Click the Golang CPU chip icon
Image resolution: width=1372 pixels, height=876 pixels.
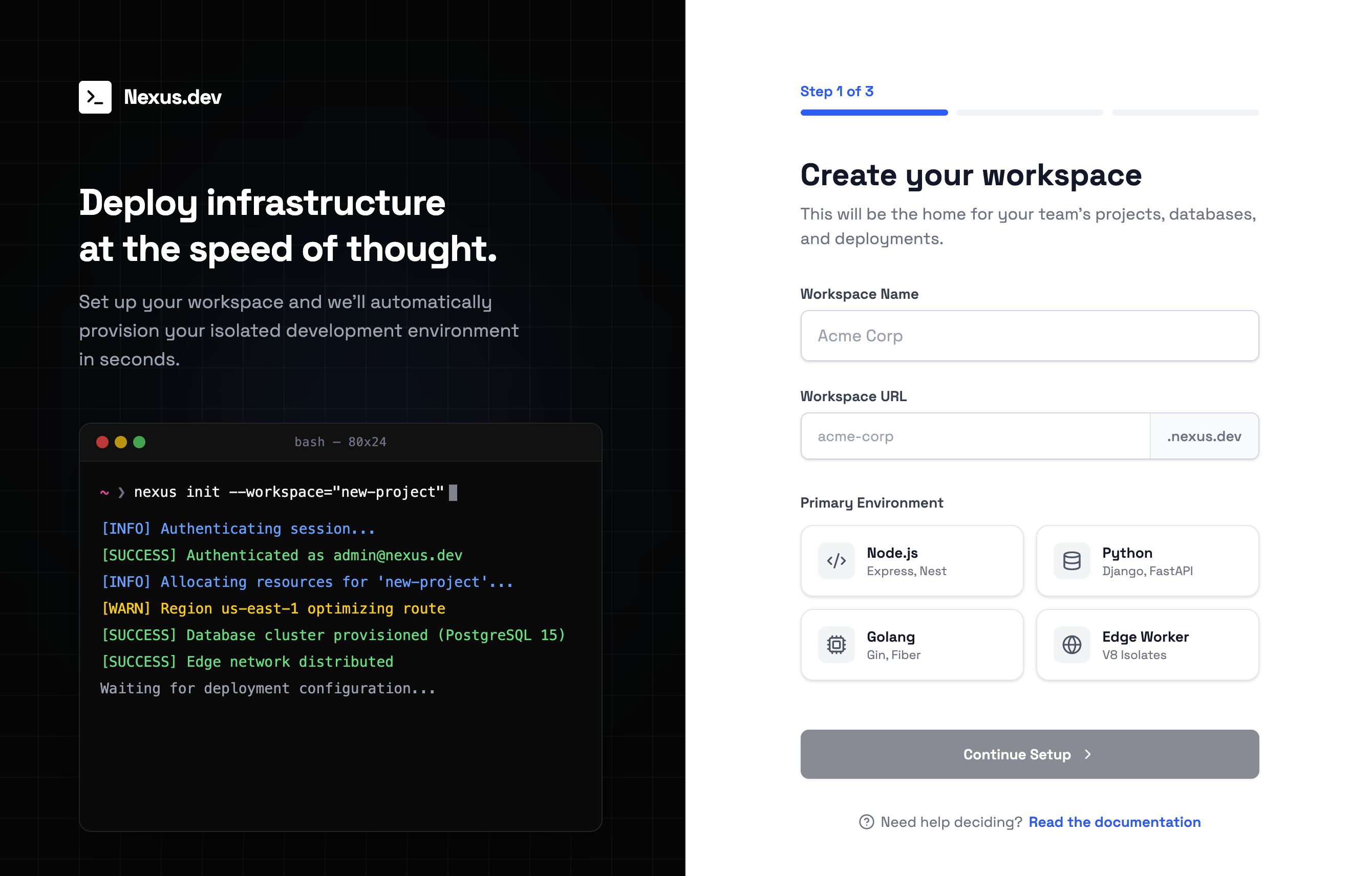coord(836,645)
